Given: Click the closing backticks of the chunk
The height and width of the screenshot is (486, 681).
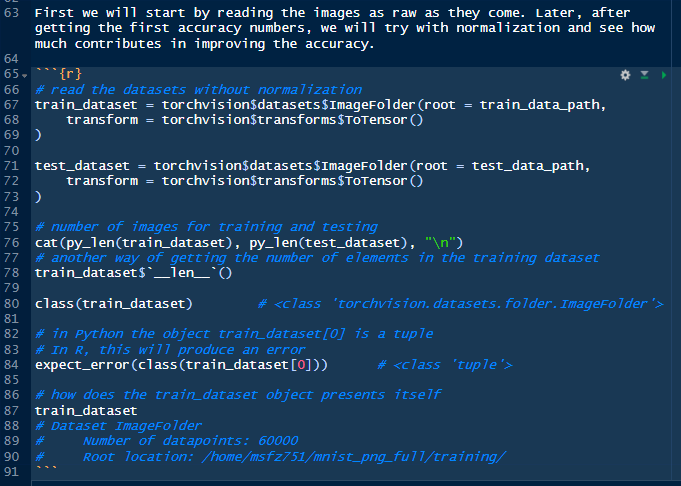Looking at the screenshot, I should pos(46,470).
